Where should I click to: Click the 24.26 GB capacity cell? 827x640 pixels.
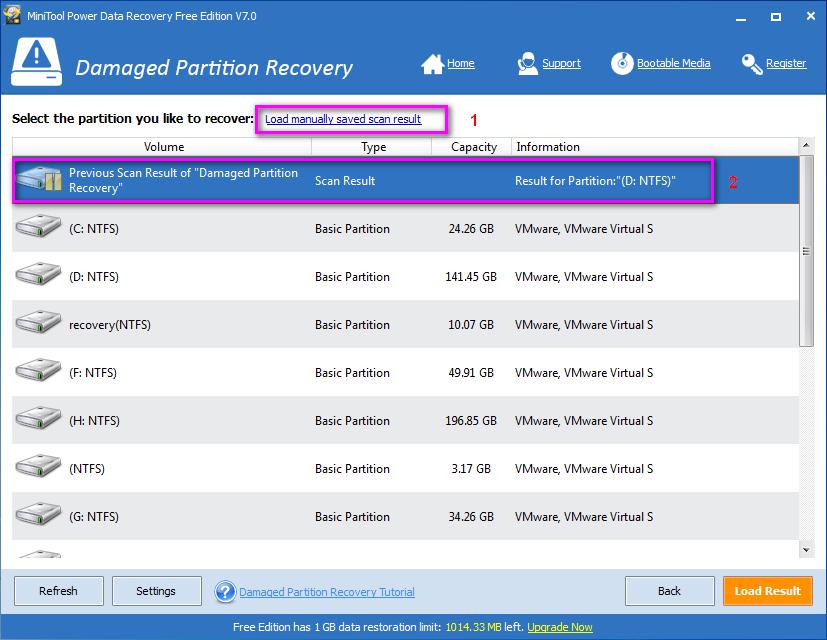(471, 228)
